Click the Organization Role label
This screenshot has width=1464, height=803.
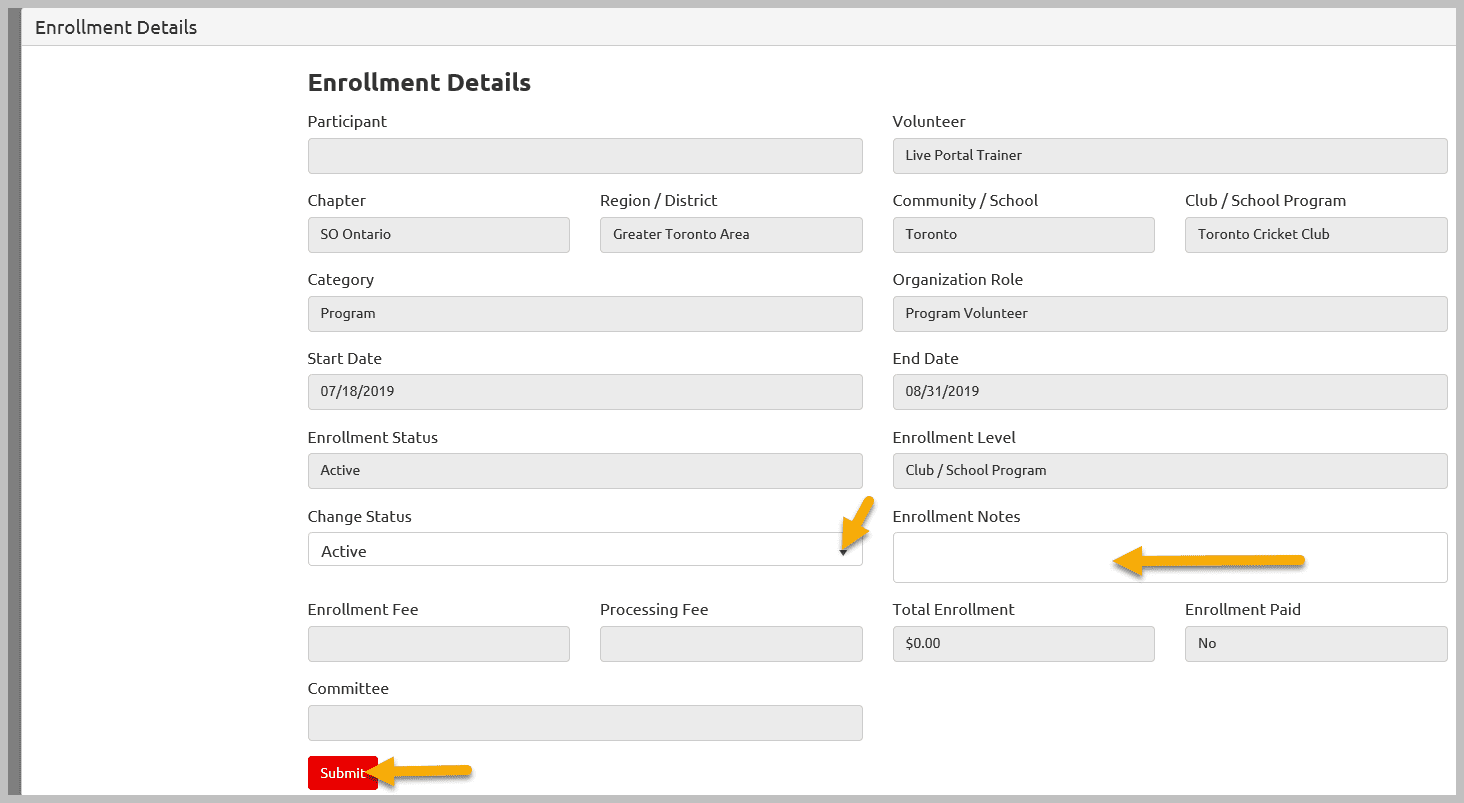click(958, 280)
